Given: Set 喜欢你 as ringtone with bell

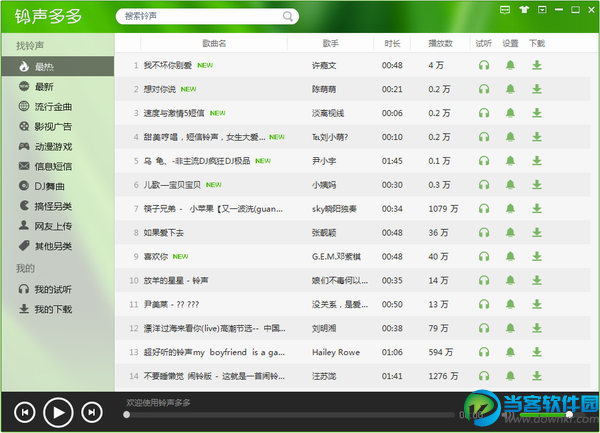Looking at the screenshot, I should pos(510,257).
